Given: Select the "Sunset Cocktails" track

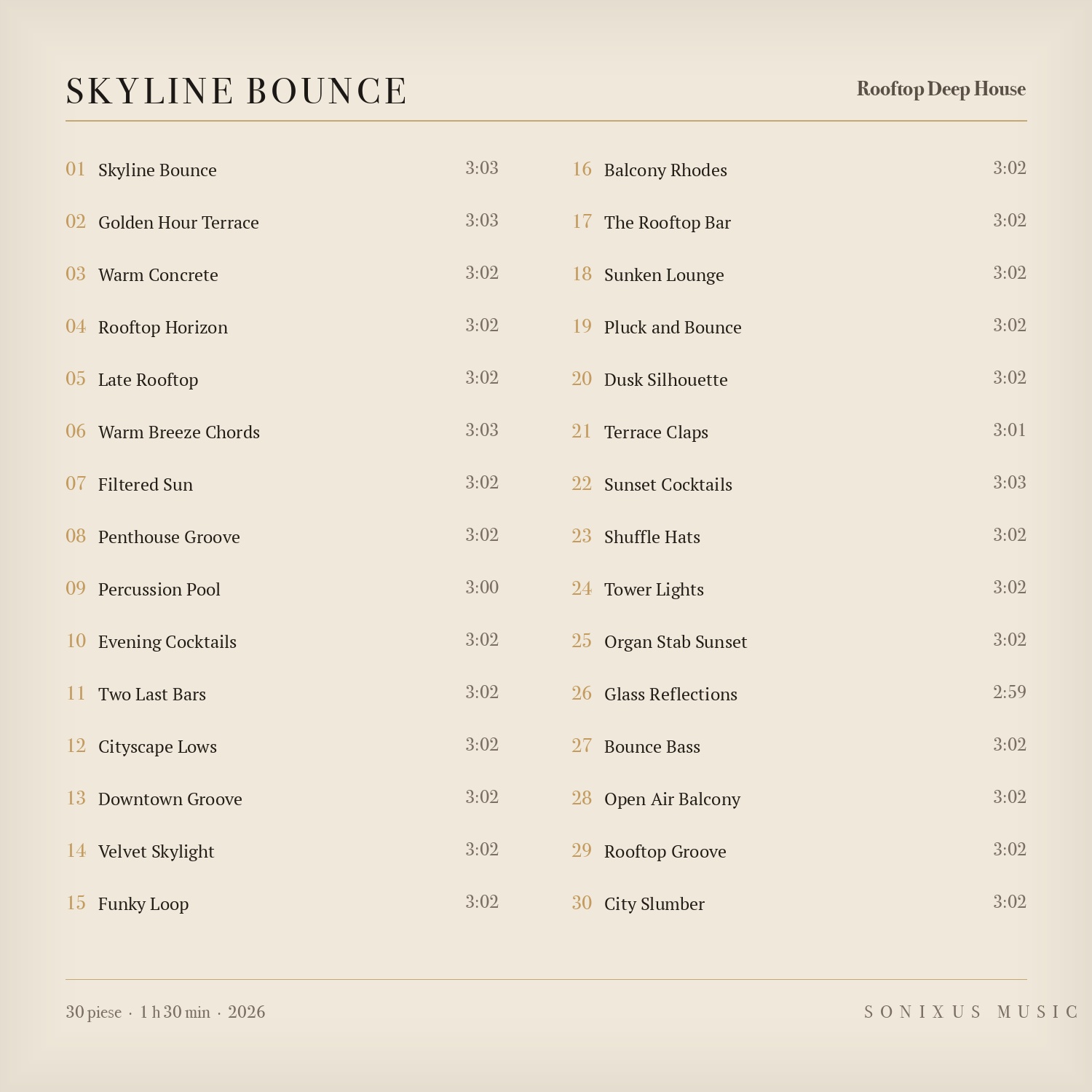Looking at the screenshot, I should 668,484.
